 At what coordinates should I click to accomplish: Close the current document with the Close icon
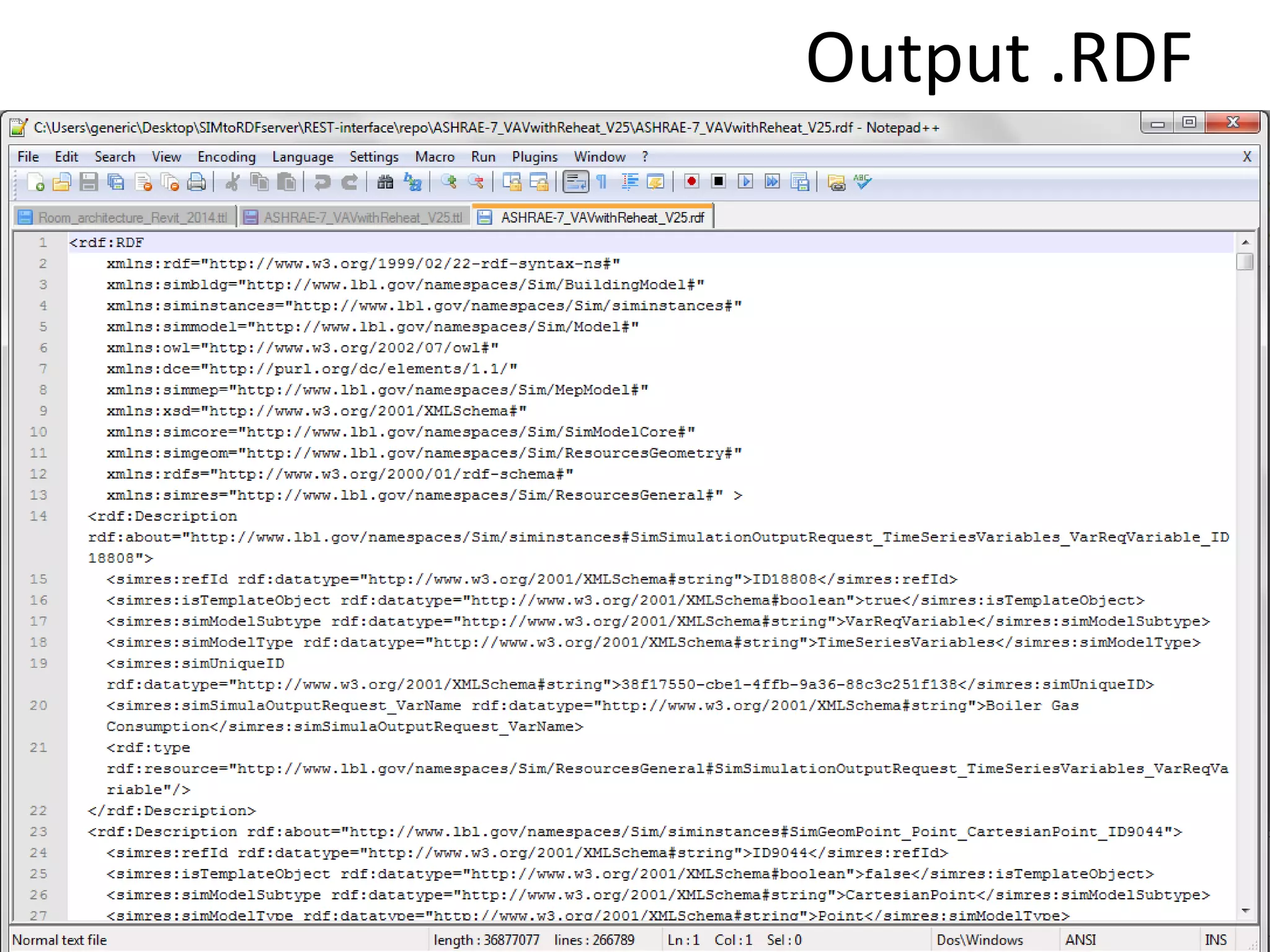(143, 182)
